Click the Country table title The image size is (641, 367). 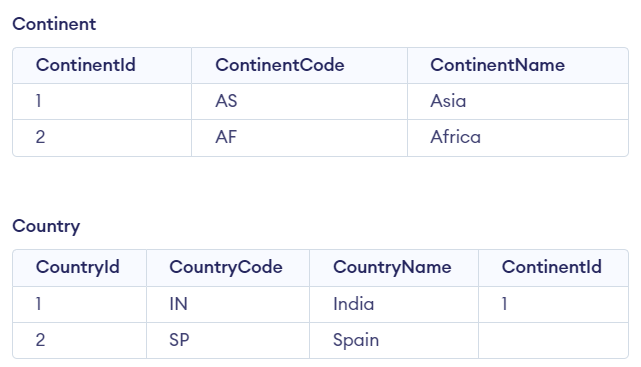point(46,226)
